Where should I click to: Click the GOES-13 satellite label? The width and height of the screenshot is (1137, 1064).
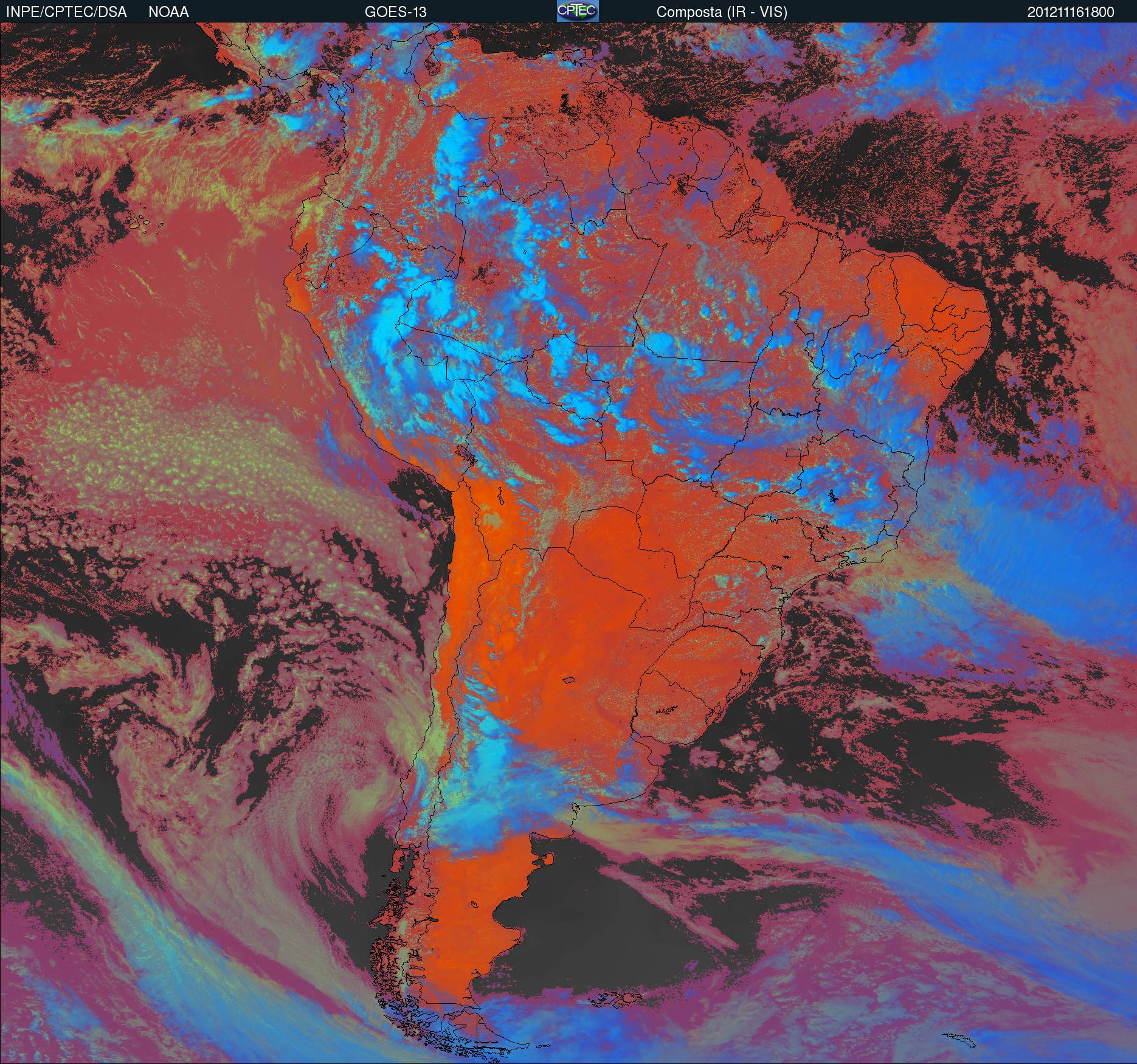[x=395, y=12]
